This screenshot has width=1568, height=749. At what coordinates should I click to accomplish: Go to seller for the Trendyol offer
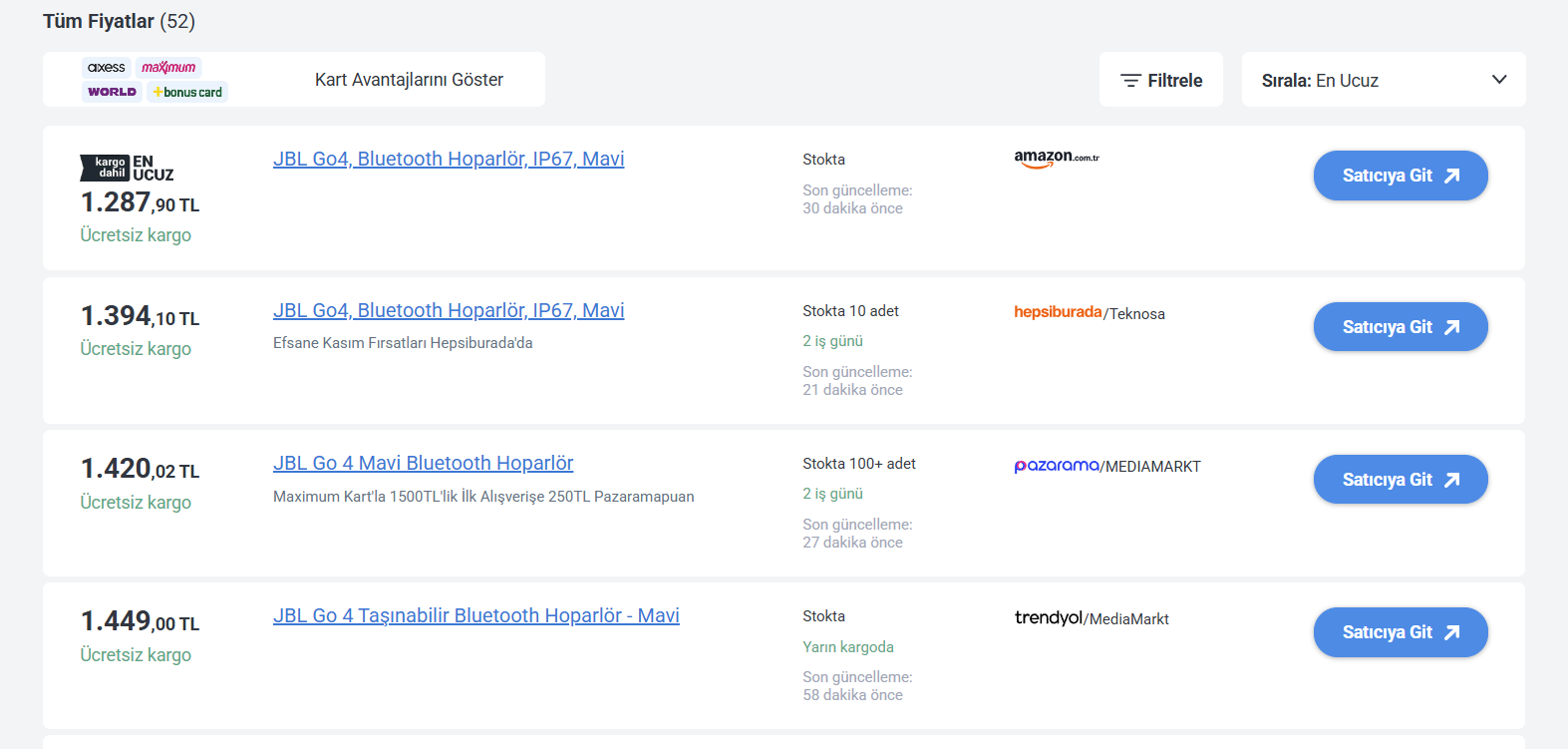click(1401, 632)
